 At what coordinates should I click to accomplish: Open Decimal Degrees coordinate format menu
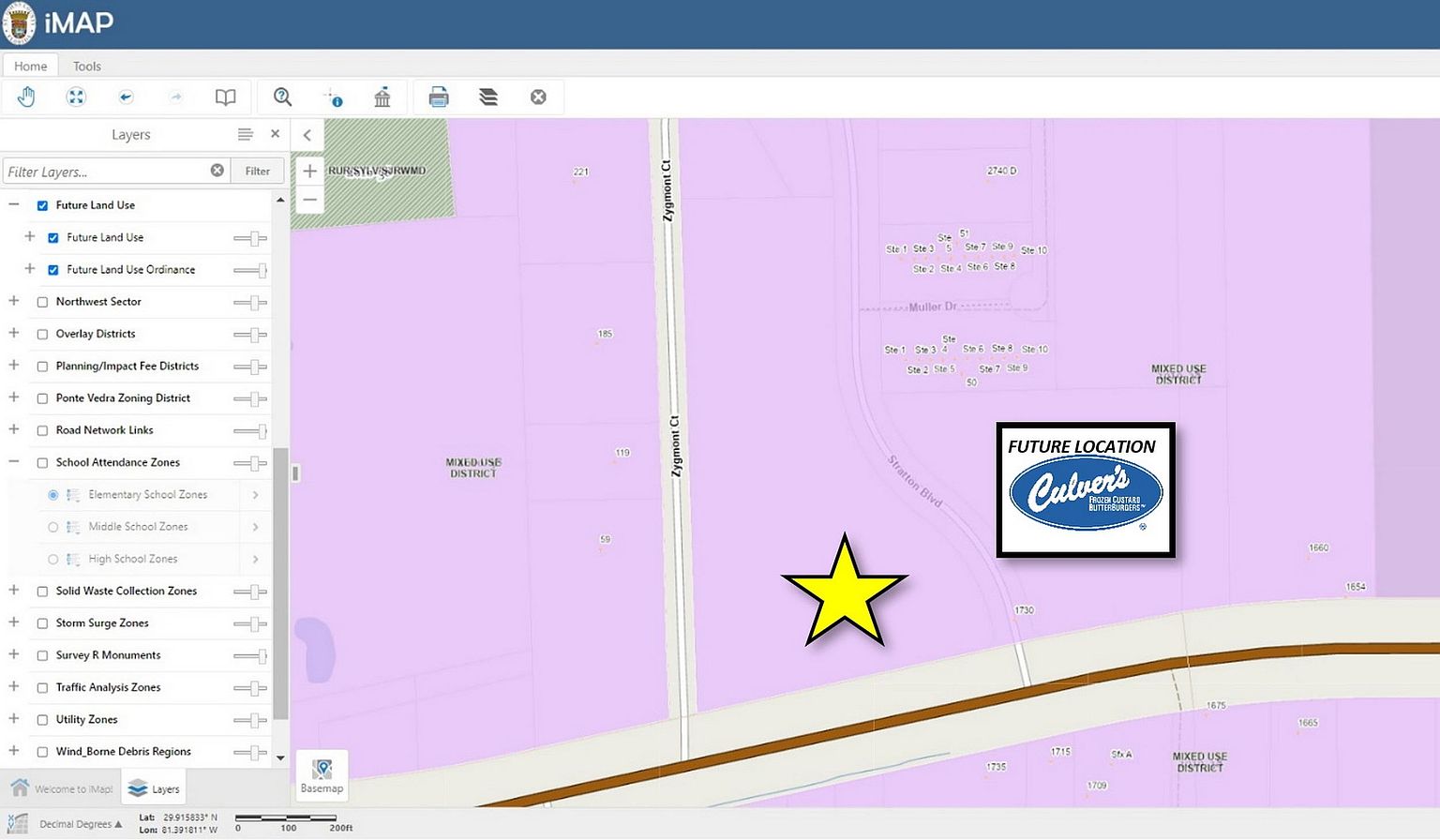coord(81,824)
